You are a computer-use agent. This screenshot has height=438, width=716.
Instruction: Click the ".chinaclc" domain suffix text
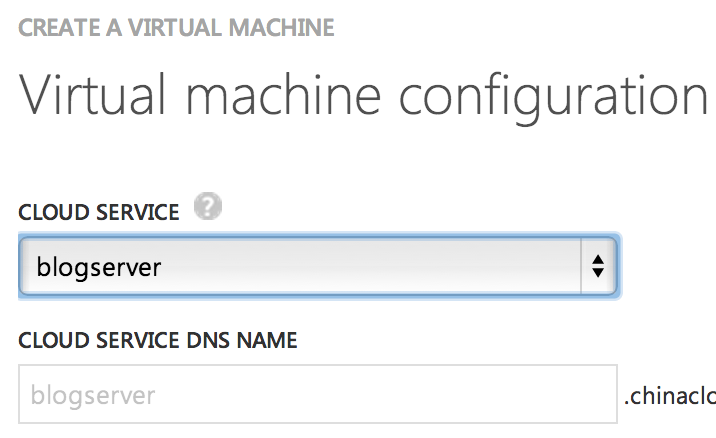(669, 396)
